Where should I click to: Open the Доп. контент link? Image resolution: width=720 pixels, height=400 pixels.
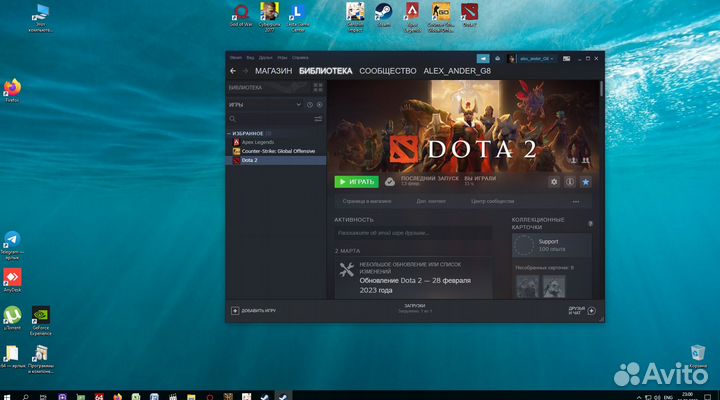(431, 201)
